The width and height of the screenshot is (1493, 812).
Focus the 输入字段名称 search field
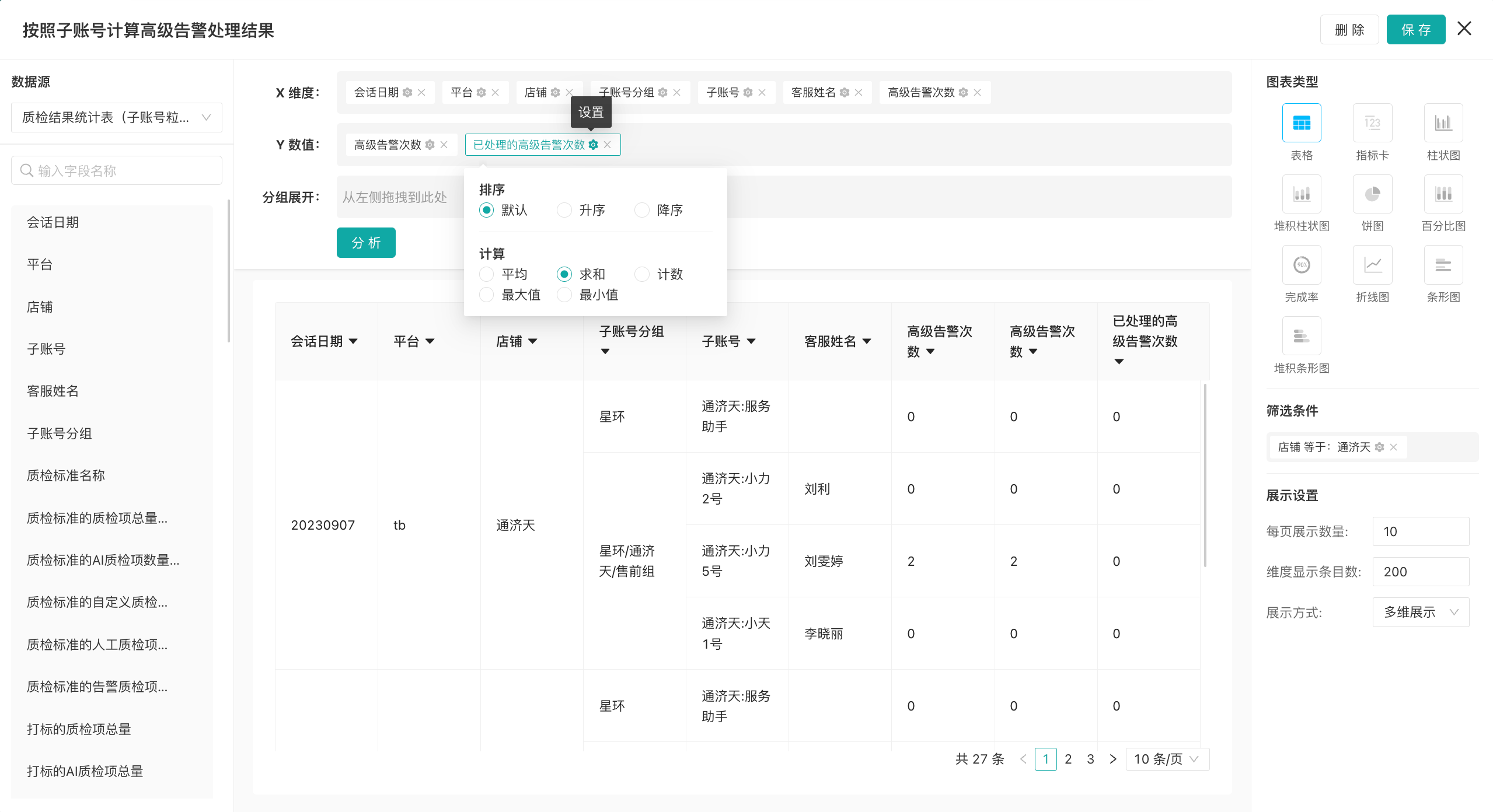(116, 170)
